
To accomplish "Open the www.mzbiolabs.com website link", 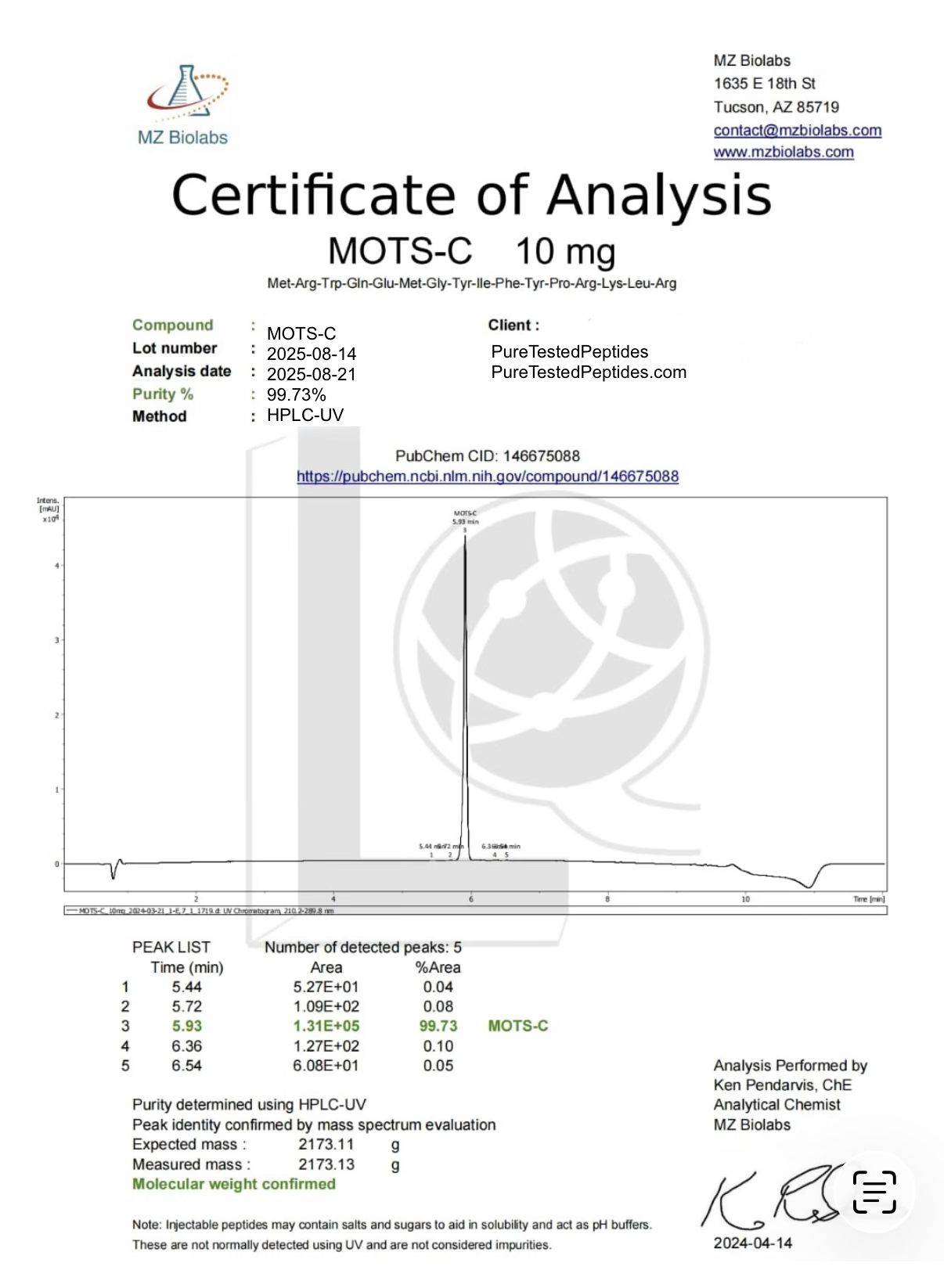I will (x=783, y=152).
